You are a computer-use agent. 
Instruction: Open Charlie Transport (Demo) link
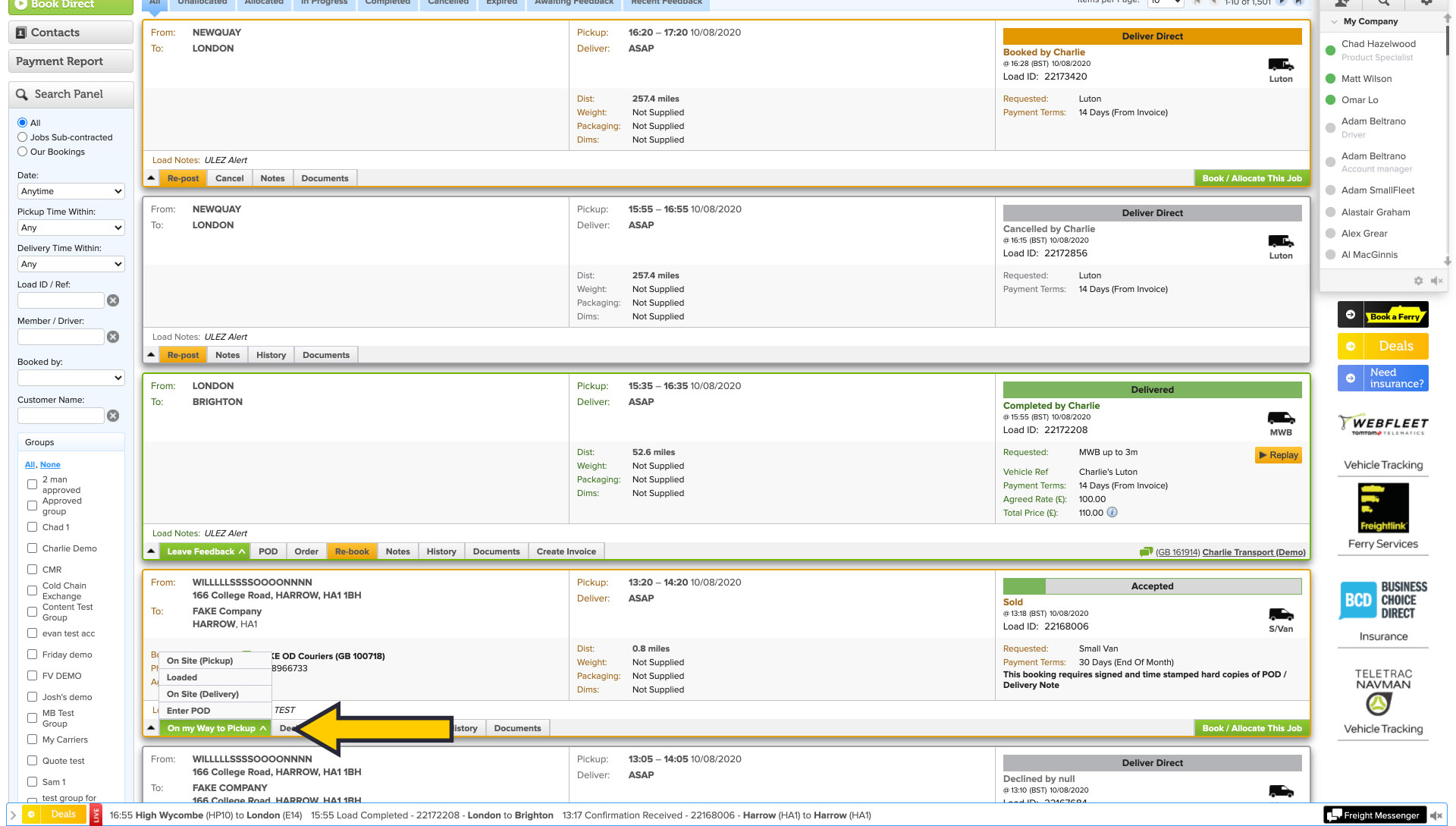click(1254, 552)
